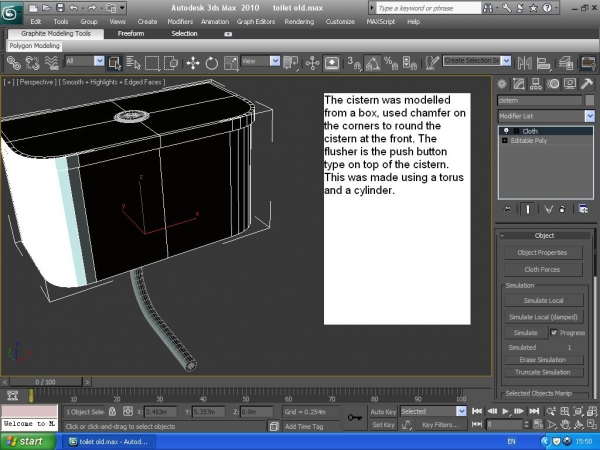The width and height of the screenshot is (600, 450).
Task: Expand the ribbon minimize options button
Action: (x=228, y=34)
